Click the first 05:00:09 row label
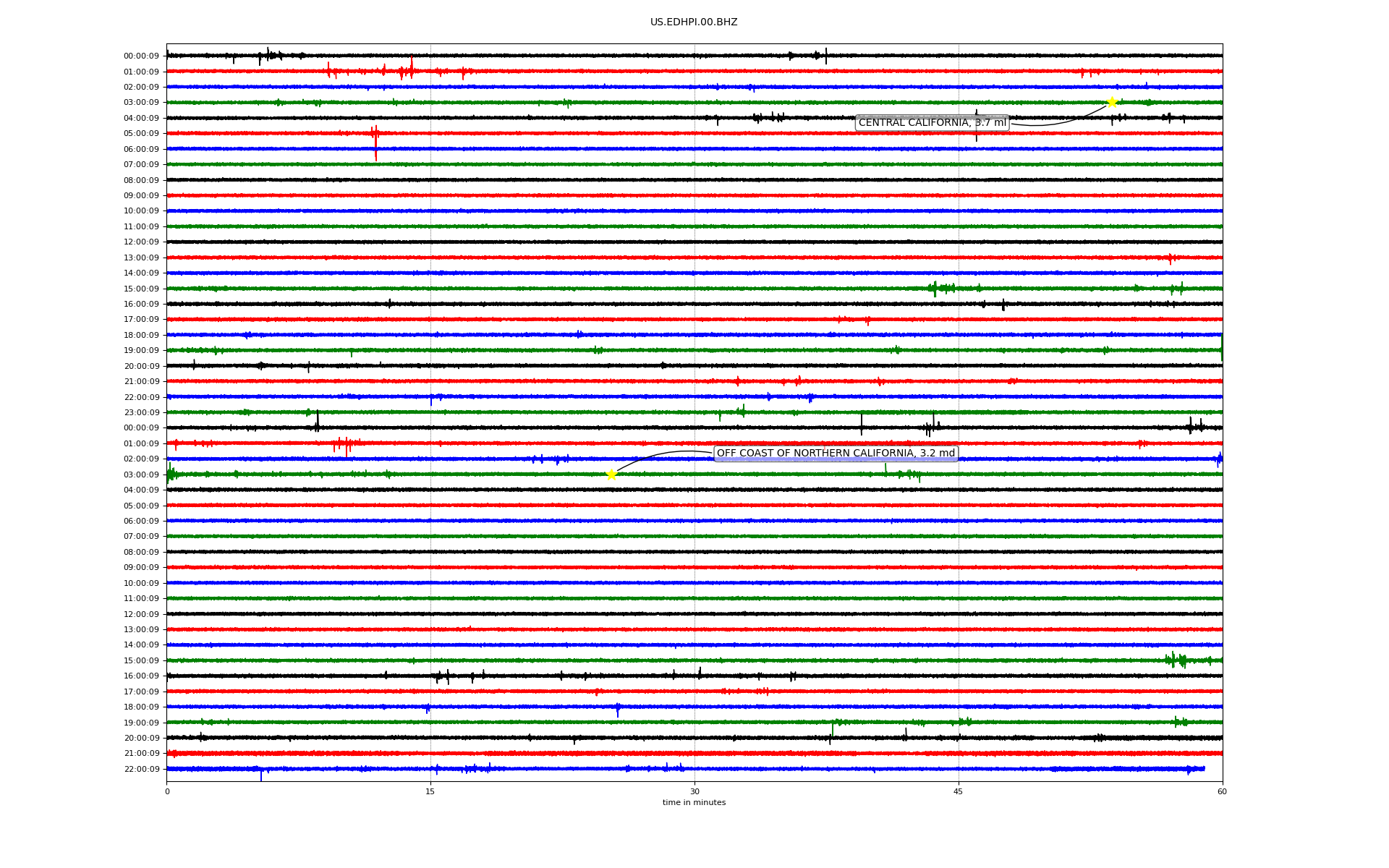1389x868 pixels. tap(141, 134)
